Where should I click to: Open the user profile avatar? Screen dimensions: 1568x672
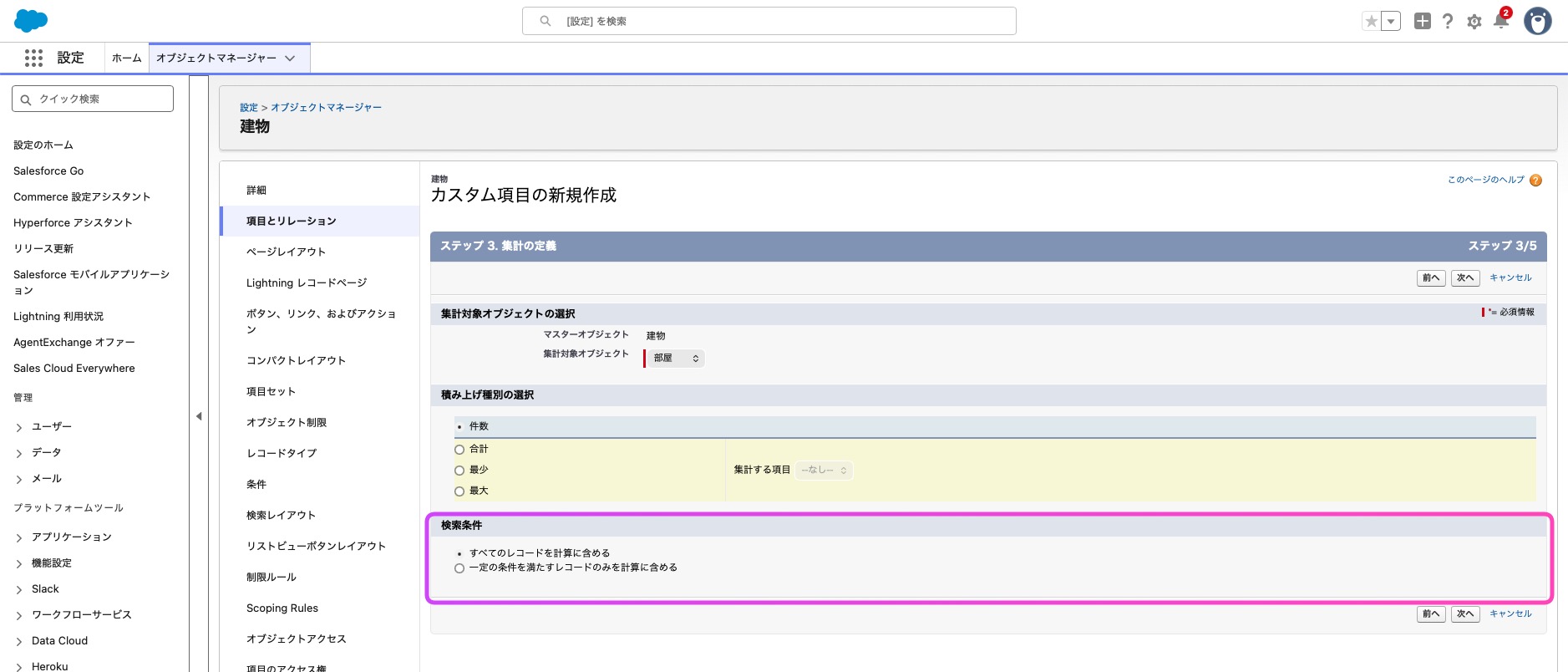tap(1538, 21)
